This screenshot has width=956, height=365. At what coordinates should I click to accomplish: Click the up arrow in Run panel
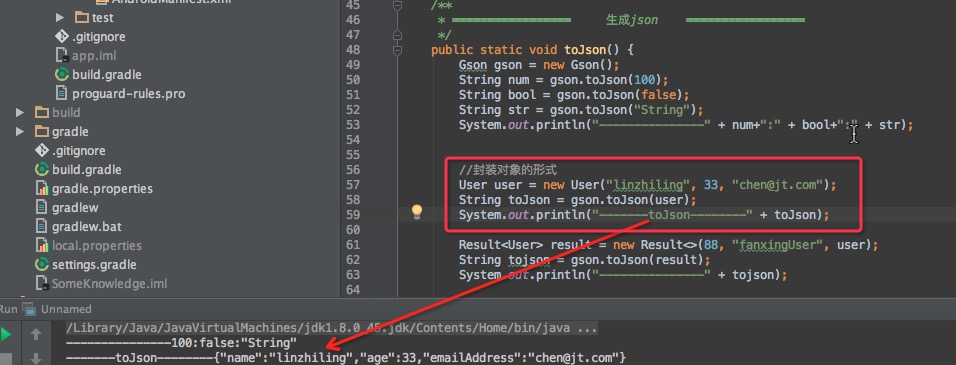coord(36,334)
